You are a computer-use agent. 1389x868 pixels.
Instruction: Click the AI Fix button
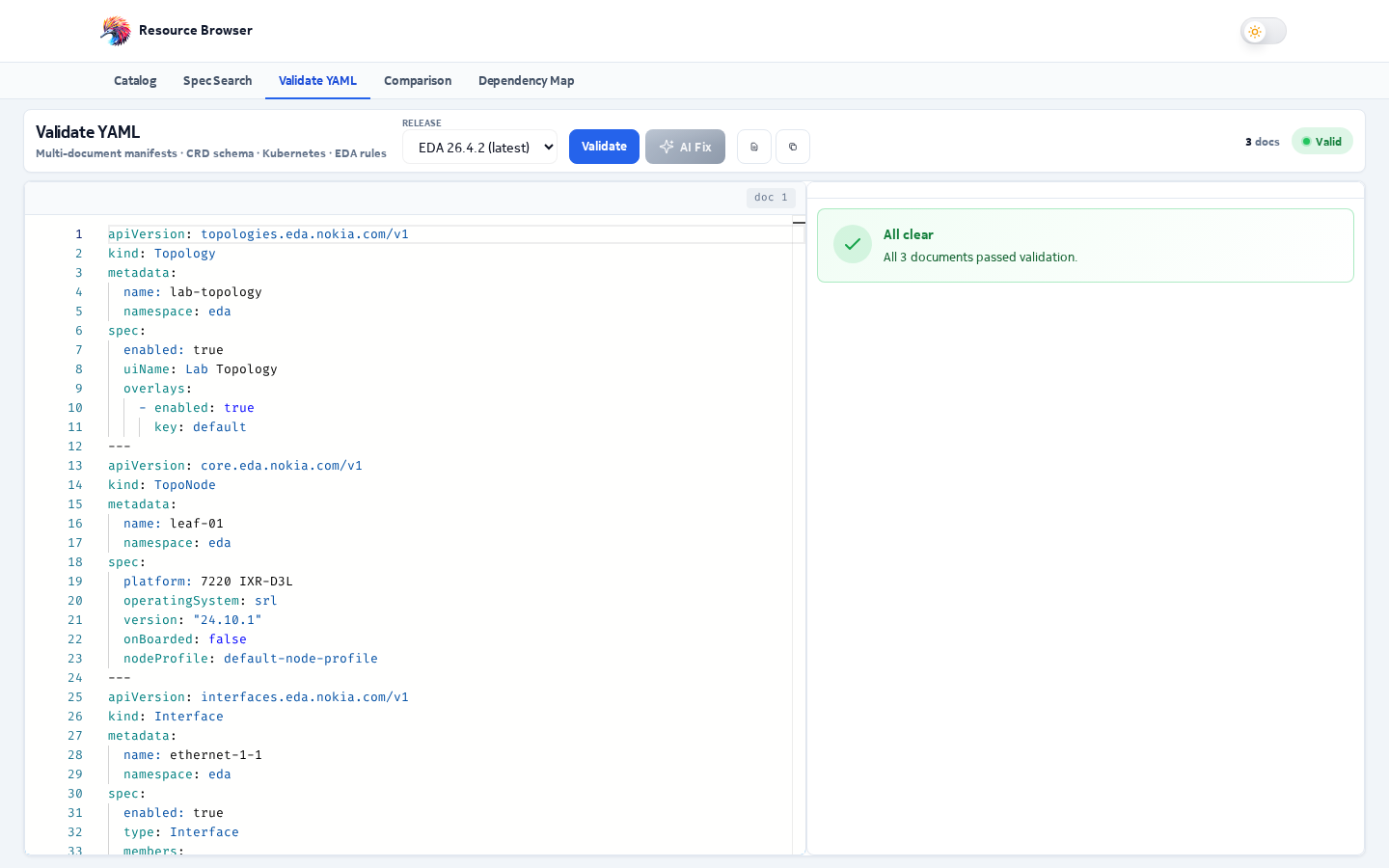coord(685,147)
